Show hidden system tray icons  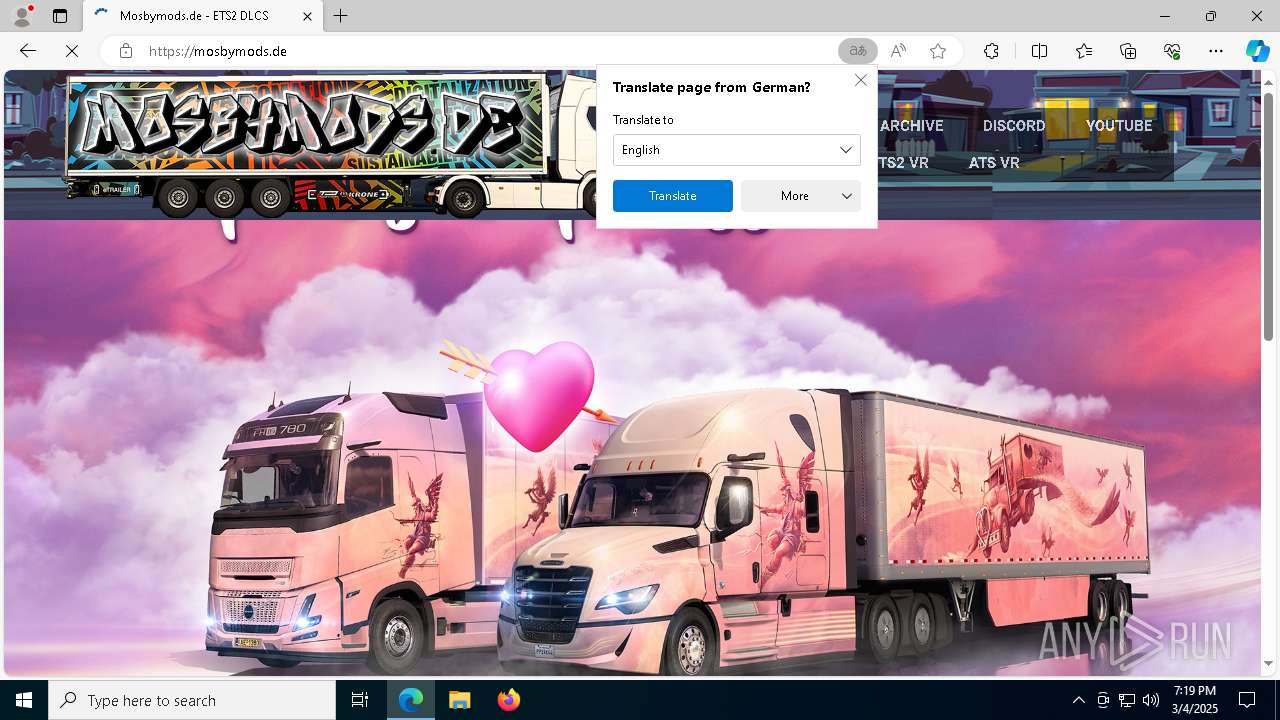click(x=1078, y=700)
